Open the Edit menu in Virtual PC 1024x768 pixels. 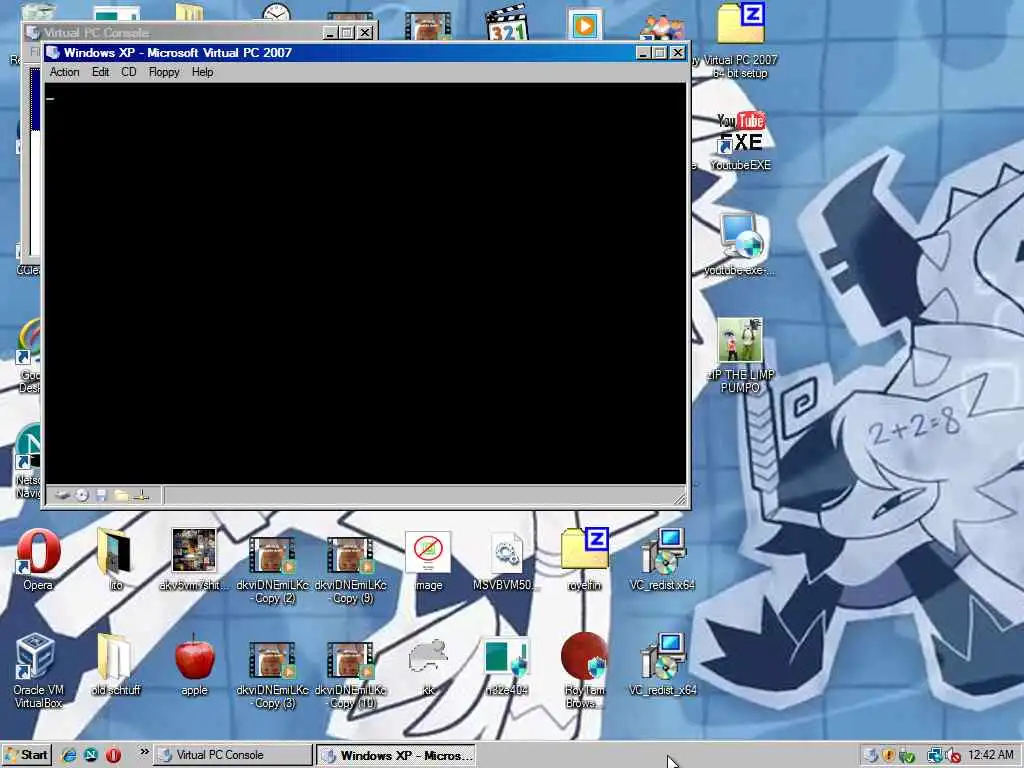coord(100,72)
